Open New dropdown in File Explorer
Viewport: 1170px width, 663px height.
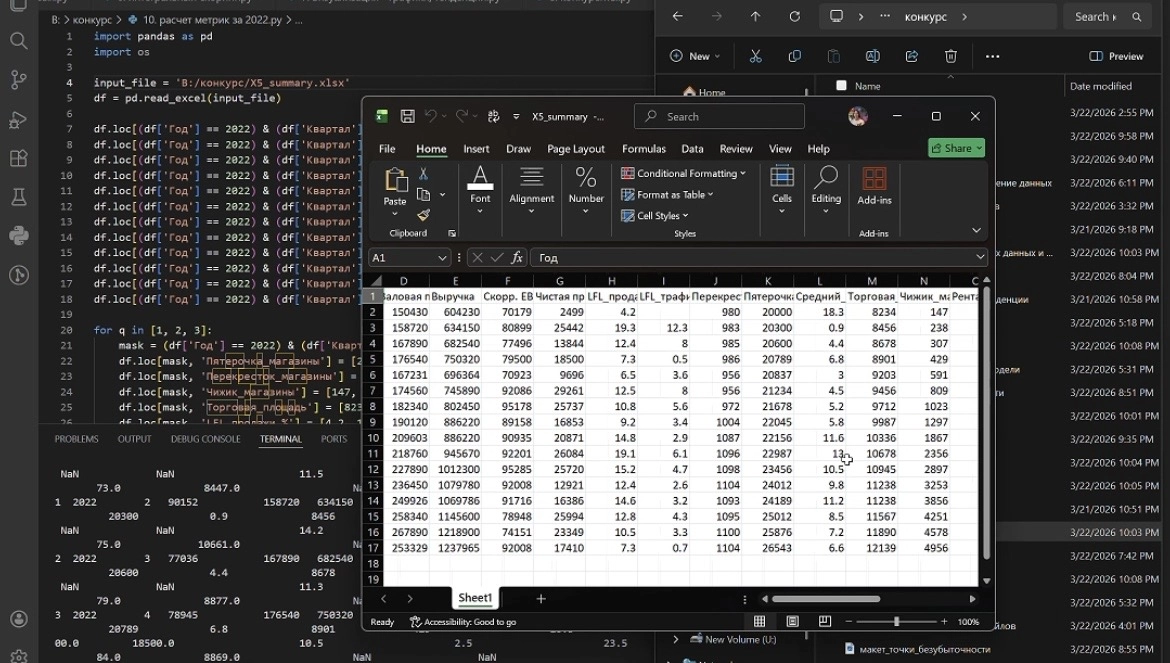tap(695, 56)
